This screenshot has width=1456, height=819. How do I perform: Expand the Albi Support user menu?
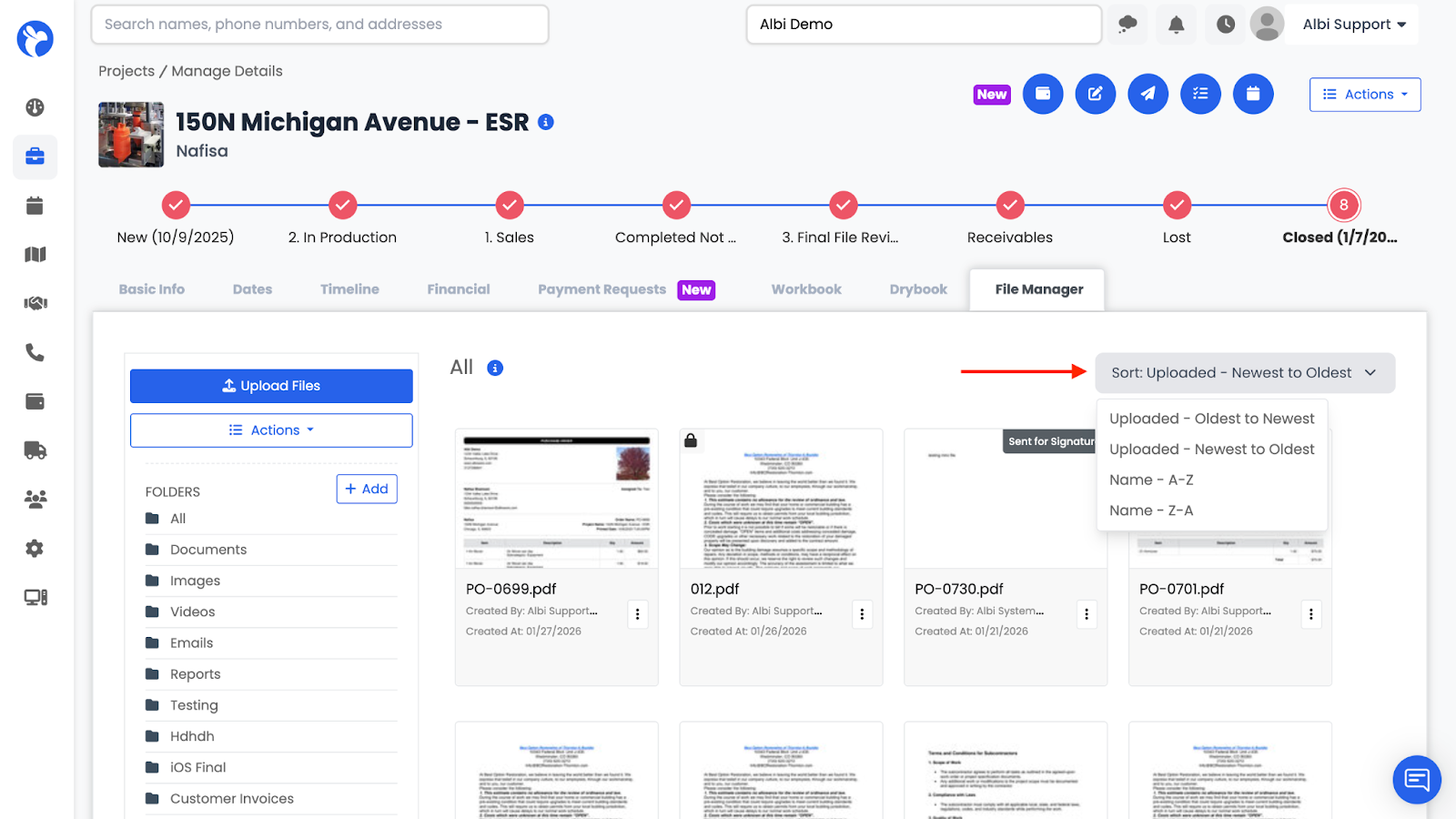tap(1354, 25)
